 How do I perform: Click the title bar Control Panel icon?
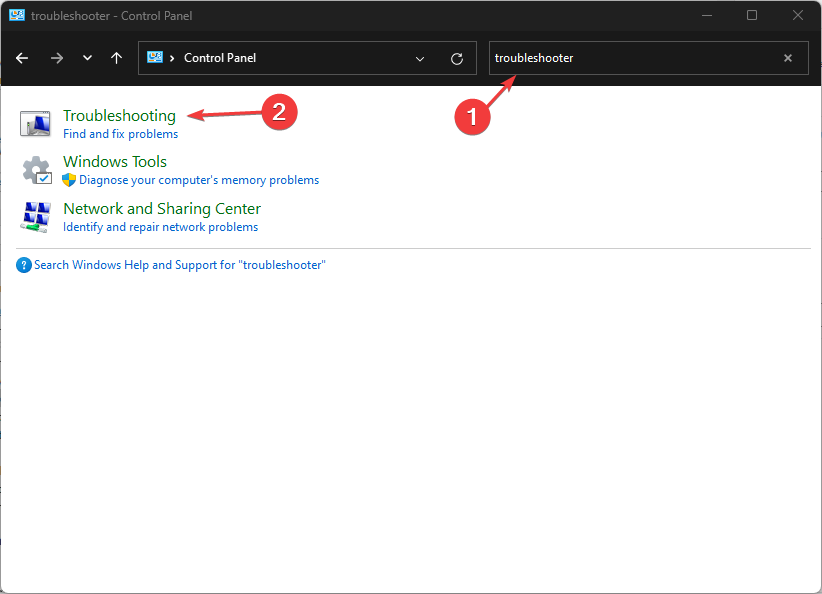[17, 15]
